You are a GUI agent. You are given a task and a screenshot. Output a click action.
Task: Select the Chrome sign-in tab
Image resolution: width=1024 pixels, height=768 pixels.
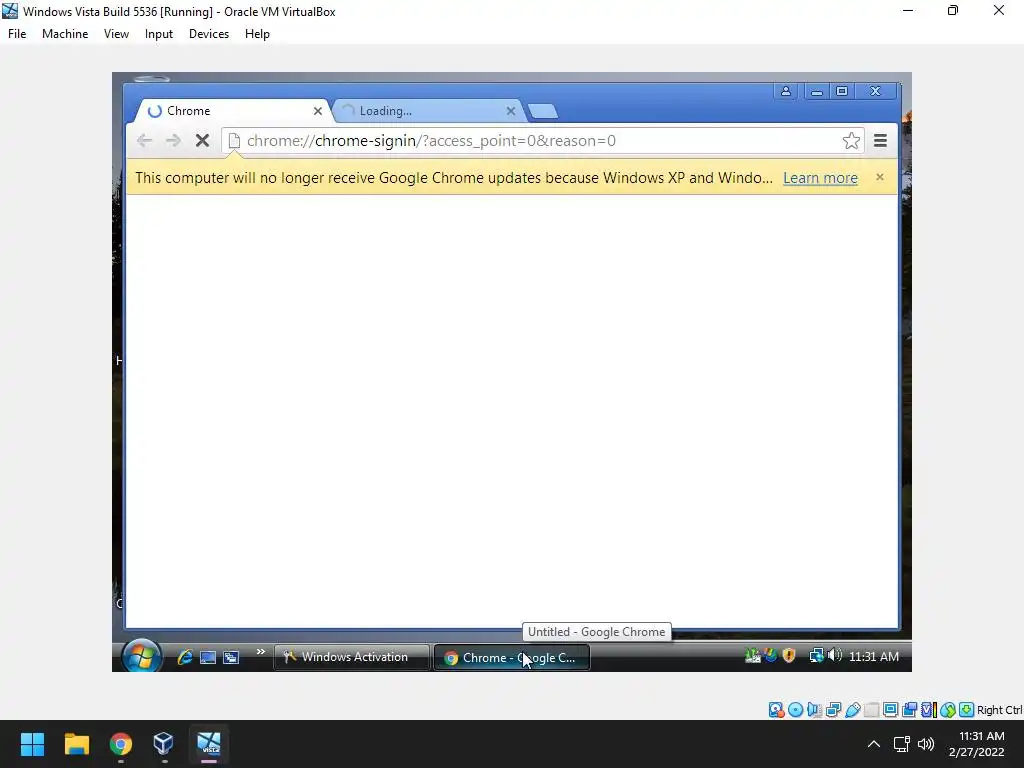click(232, 111)
